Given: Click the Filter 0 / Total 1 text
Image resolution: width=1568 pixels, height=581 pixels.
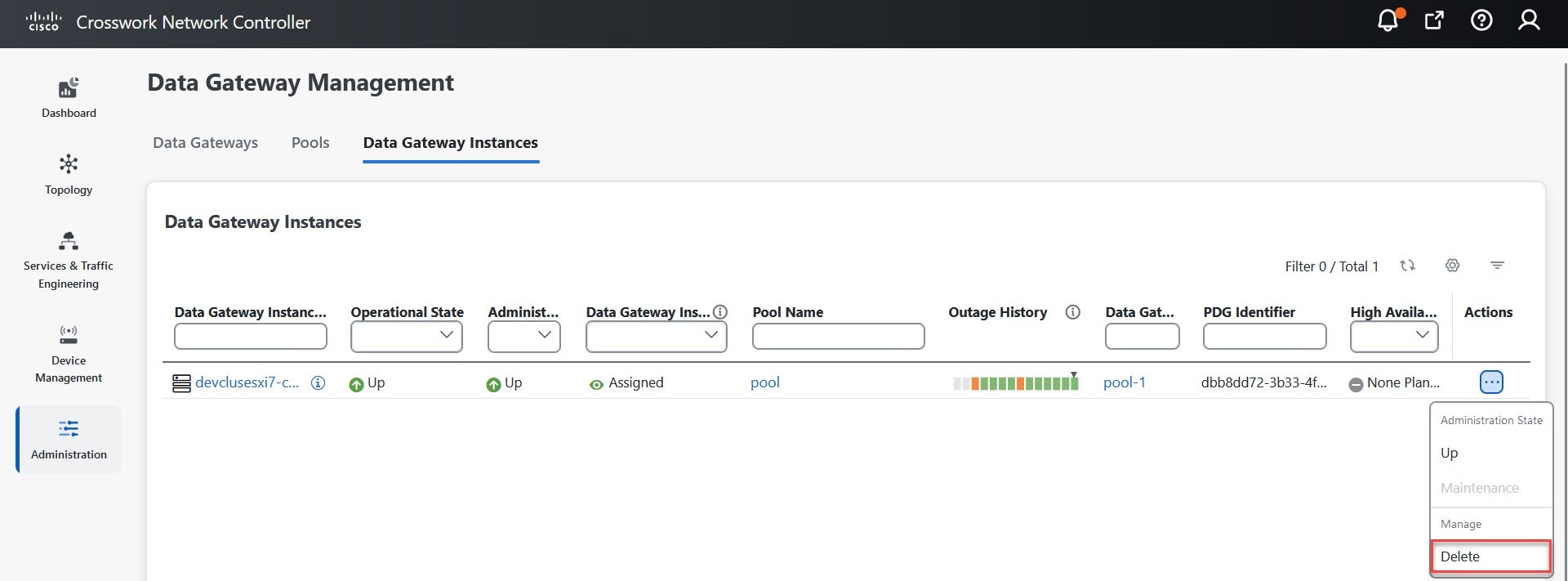Looking at the screenshot, I should click(x=1332, y=266).
